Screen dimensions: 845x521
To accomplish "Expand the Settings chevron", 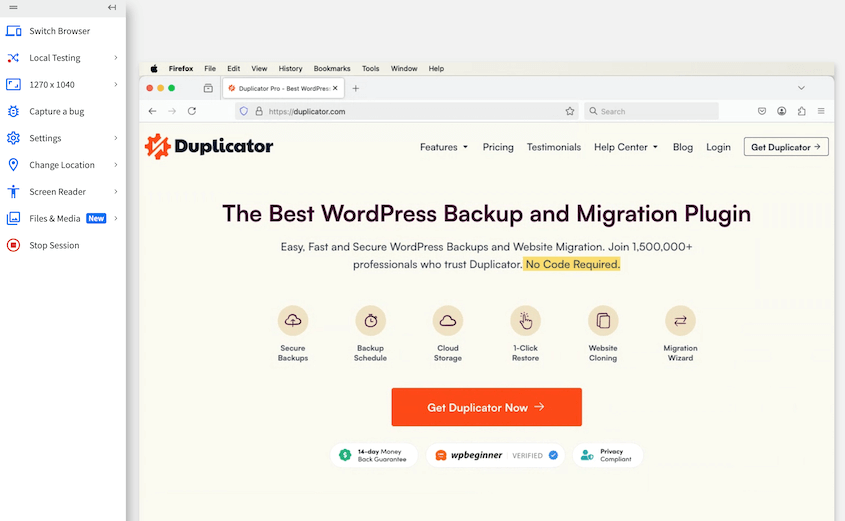I will 116,138.
